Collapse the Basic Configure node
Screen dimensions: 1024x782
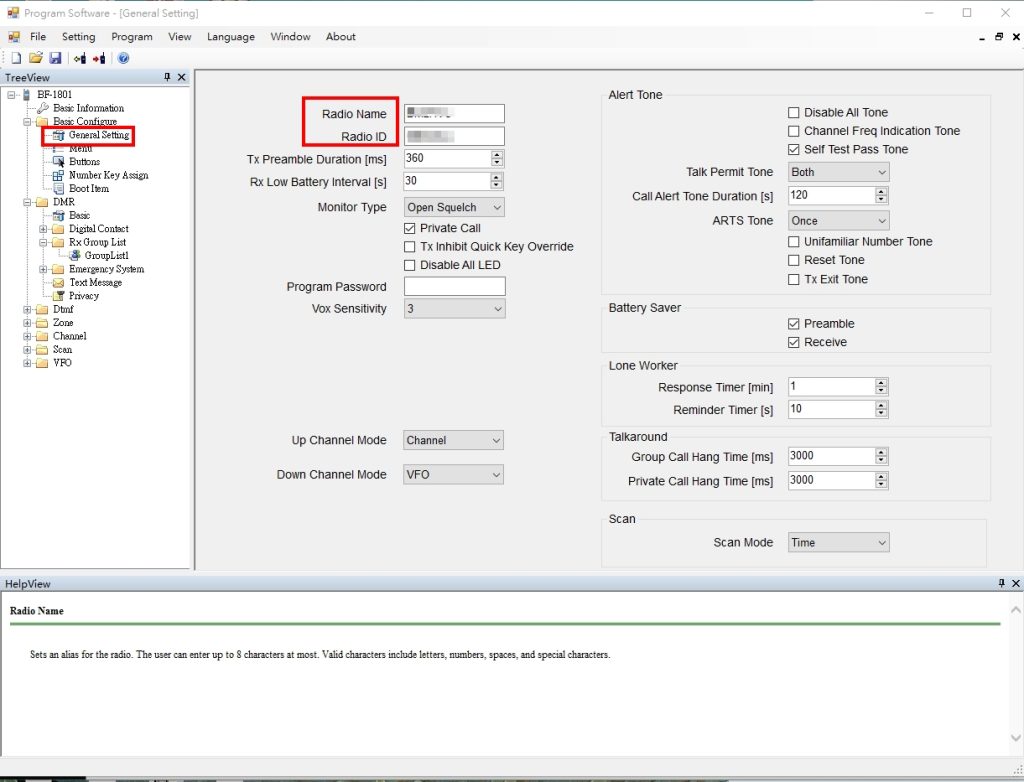click(27, 122)
